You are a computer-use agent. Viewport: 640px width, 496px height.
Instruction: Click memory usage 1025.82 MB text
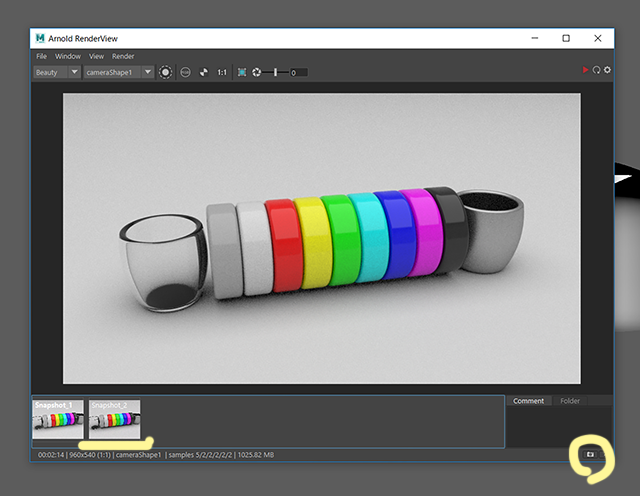tap(256, 455)
